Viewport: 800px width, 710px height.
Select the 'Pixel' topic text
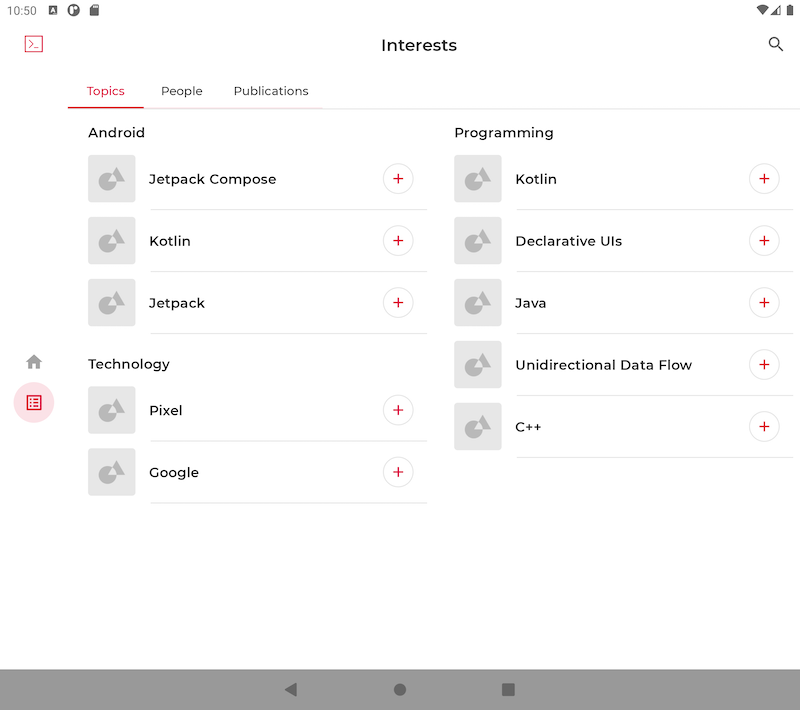tap(166, 411)
